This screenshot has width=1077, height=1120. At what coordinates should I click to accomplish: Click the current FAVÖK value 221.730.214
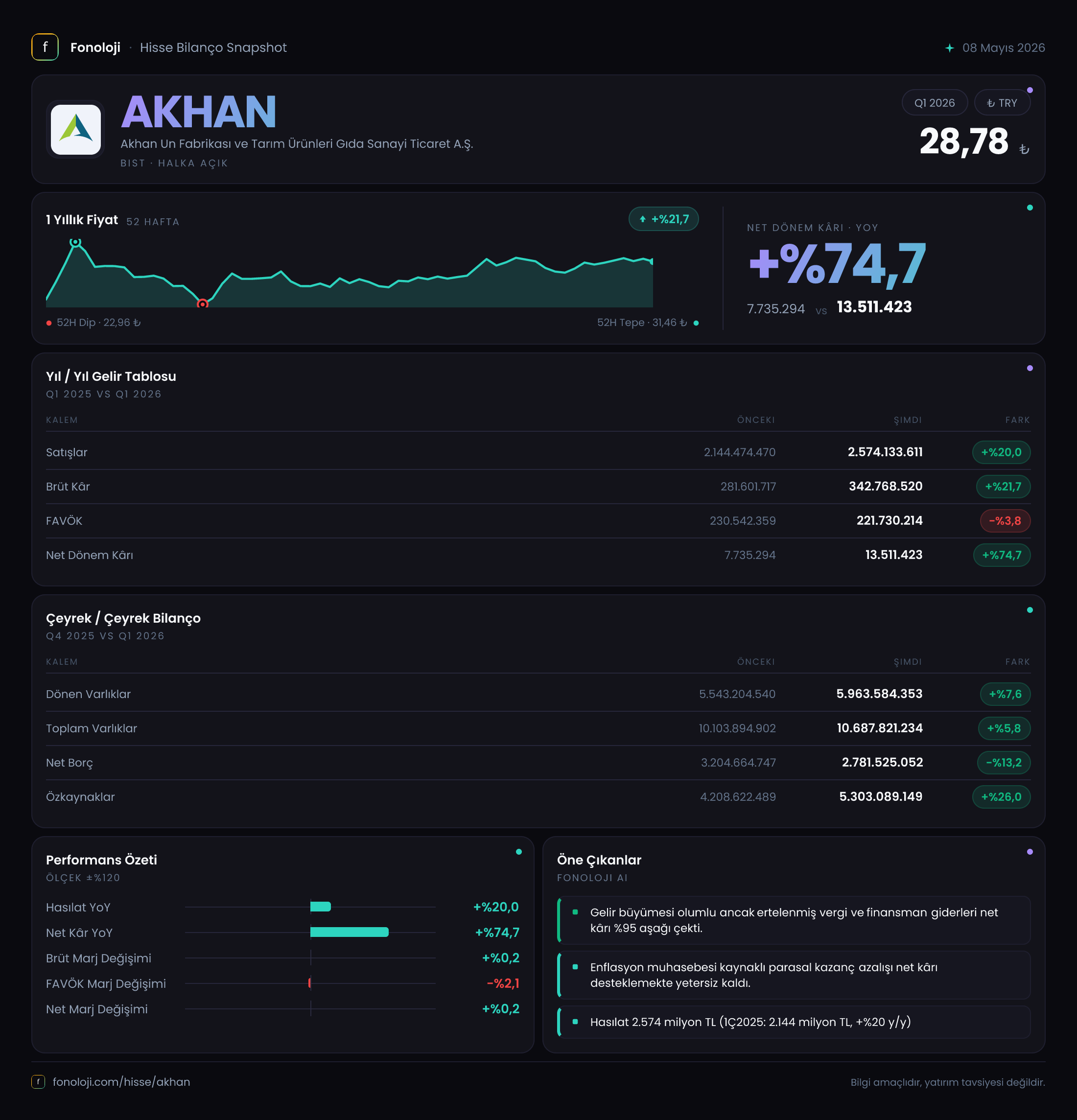(x=889, y=520)
